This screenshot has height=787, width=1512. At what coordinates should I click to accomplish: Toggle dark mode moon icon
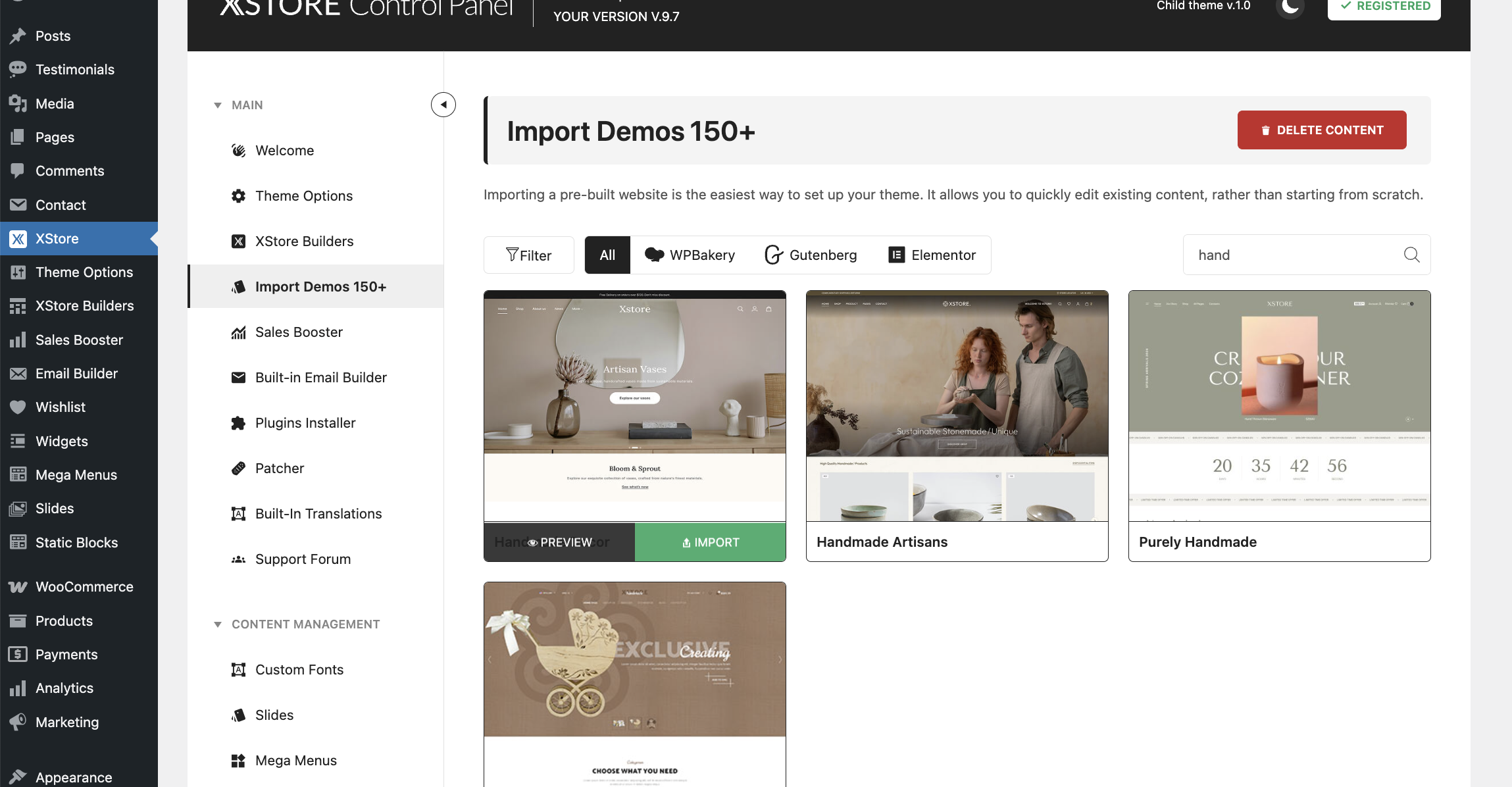tap(1290, 7)
